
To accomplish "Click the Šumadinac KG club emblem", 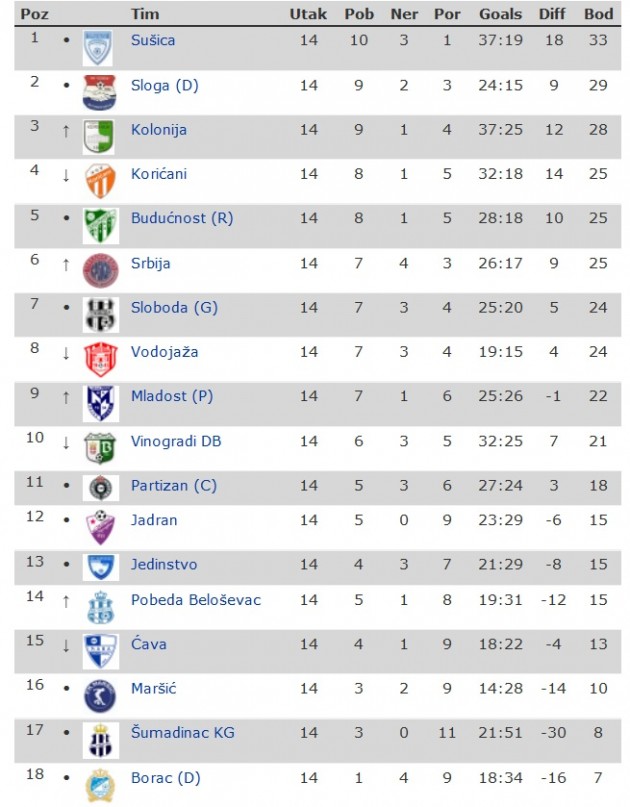I will pyautogui.click(x=100, y=739).
